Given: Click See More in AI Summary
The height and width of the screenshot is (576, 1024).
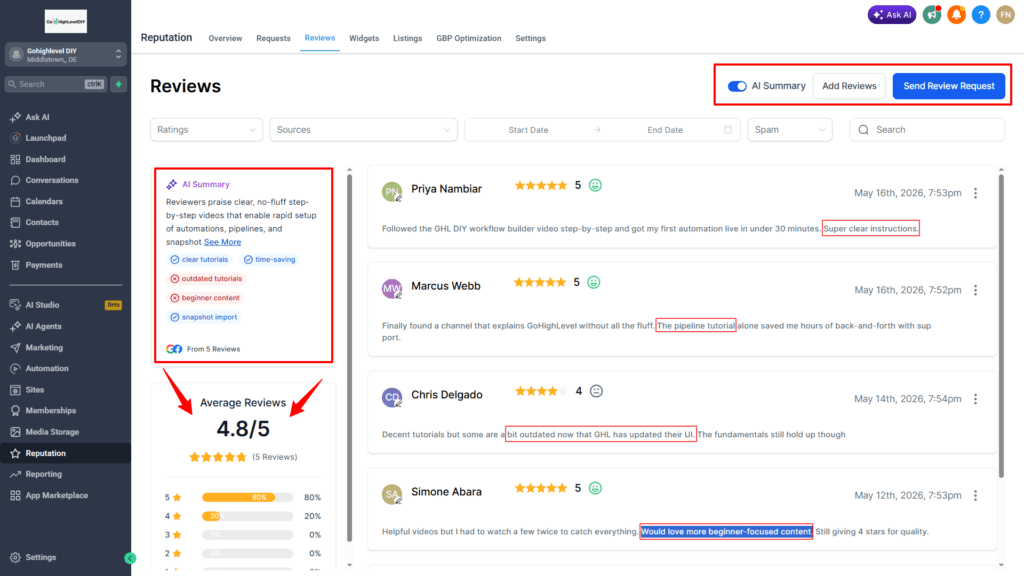Looking at the screenshot, I should pyautogui.click(x=222, y=242).
